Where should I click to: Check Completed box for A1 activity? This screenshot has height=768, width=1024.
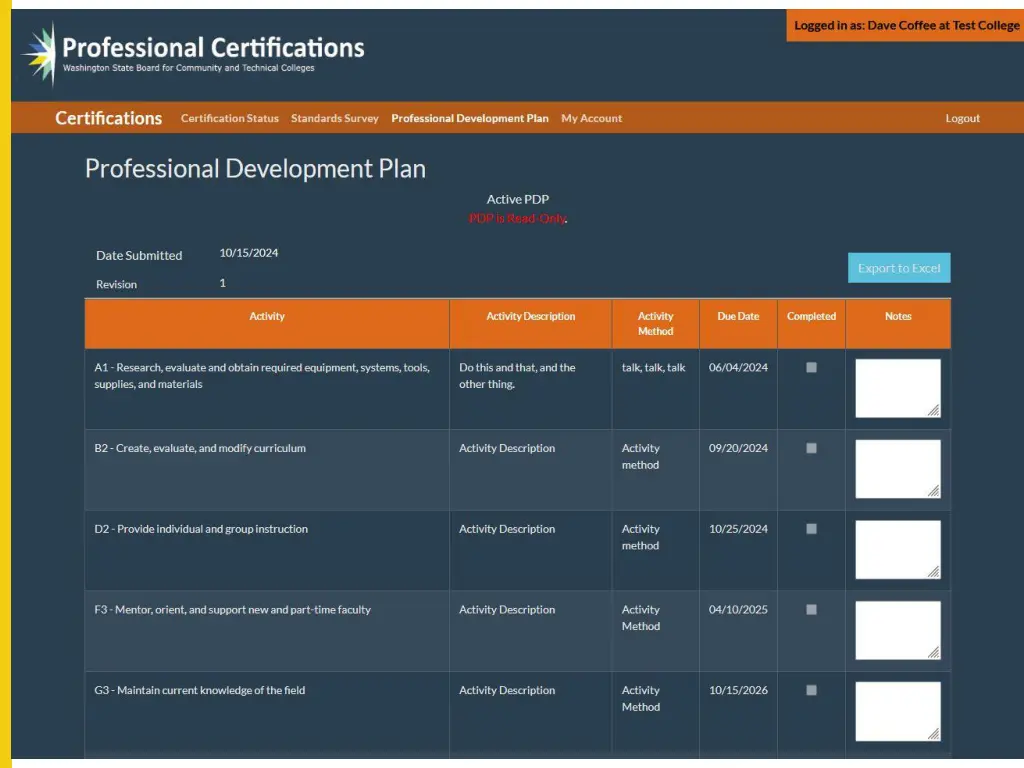(x=811, y=368)
